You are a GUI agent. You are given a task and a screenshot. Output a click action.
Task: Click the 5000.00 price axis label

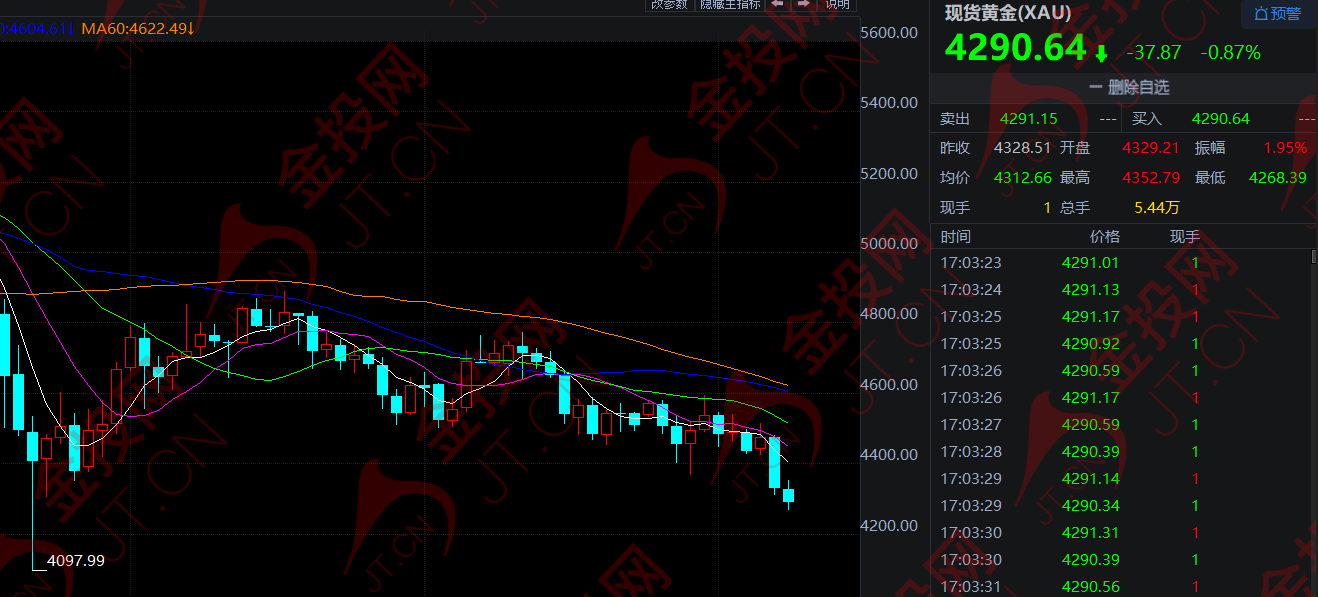pyautogui.click(x=889, y=244)
